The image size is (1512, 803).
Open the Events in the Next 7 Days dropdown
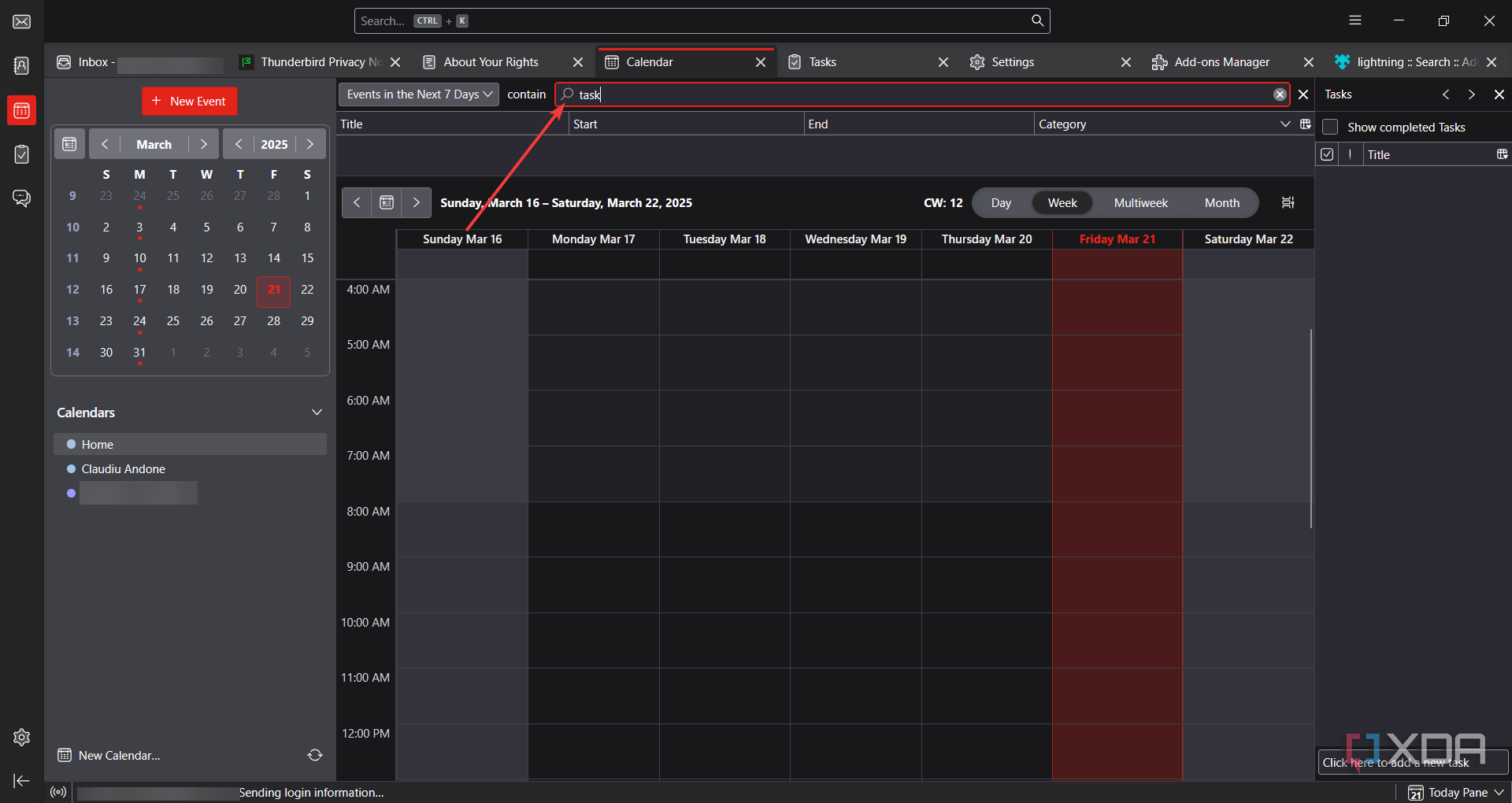coord(419,94)
